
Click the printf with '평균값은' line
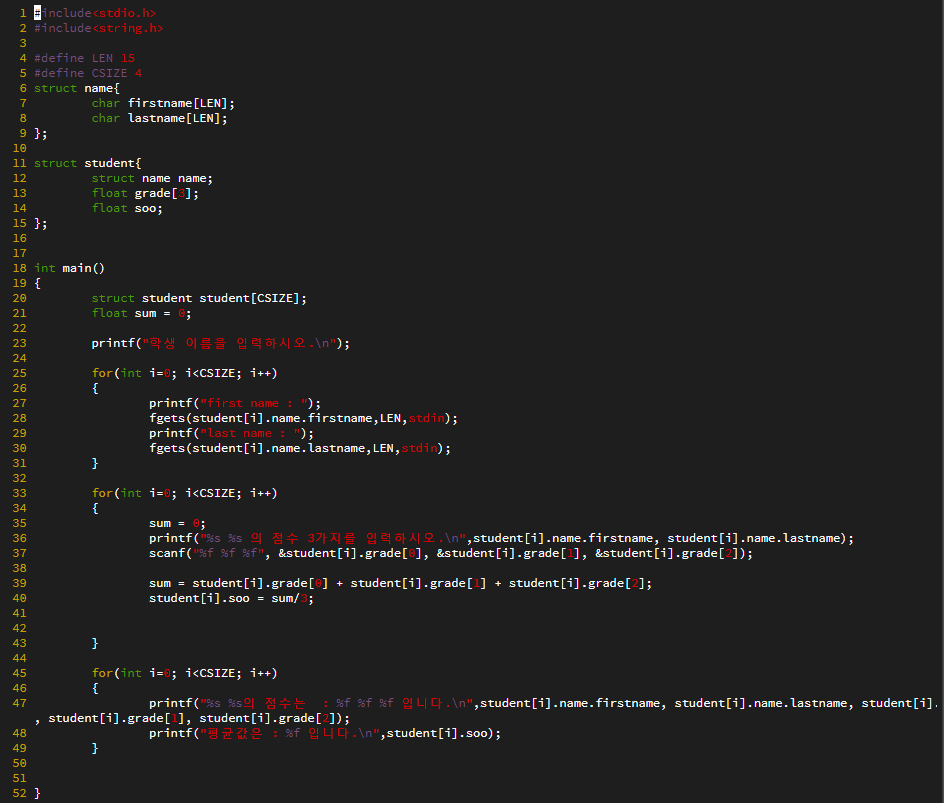tap(326, 733)
